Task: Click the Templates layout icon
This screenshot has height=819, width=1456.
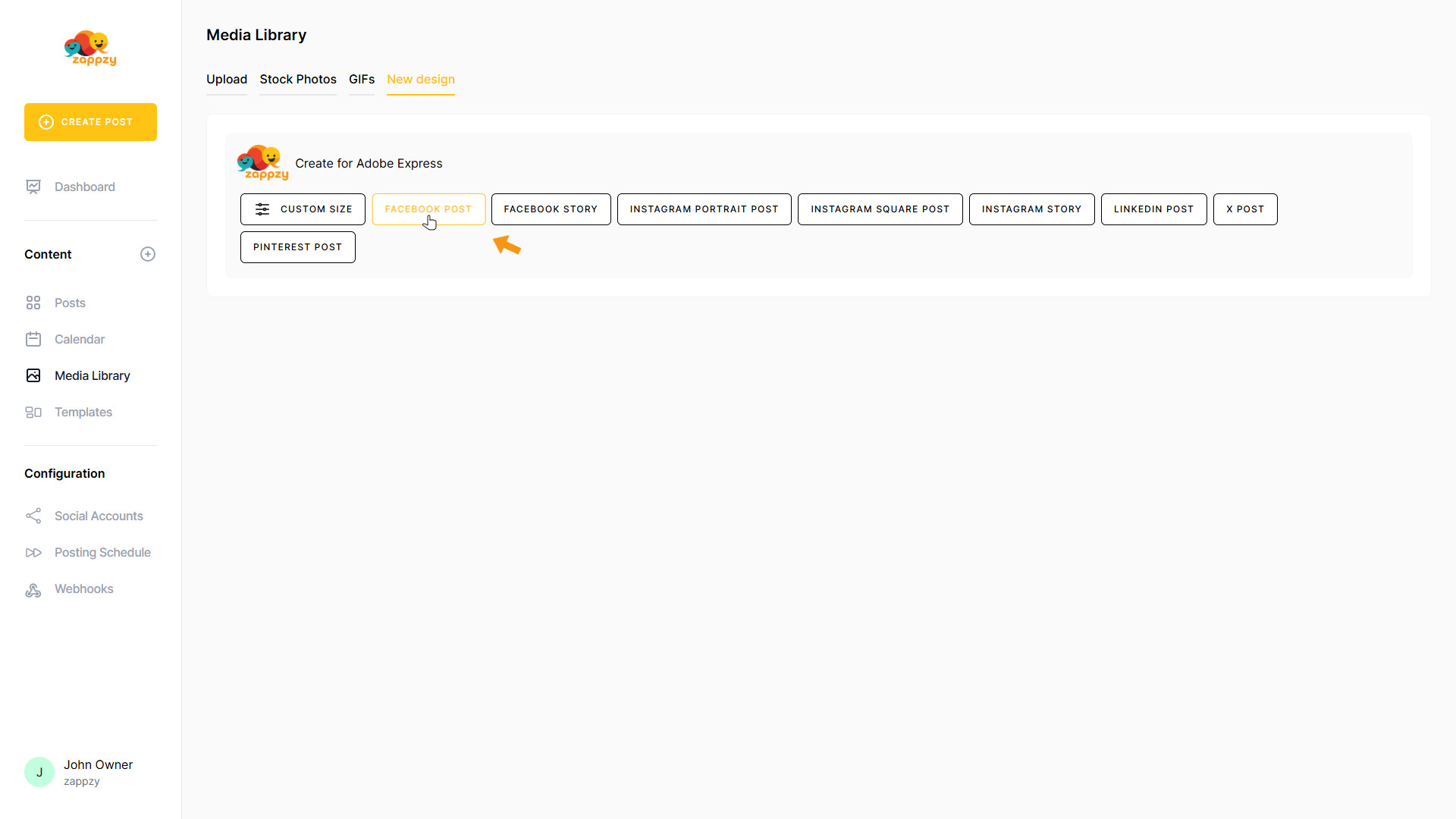Action: point(33,412)
